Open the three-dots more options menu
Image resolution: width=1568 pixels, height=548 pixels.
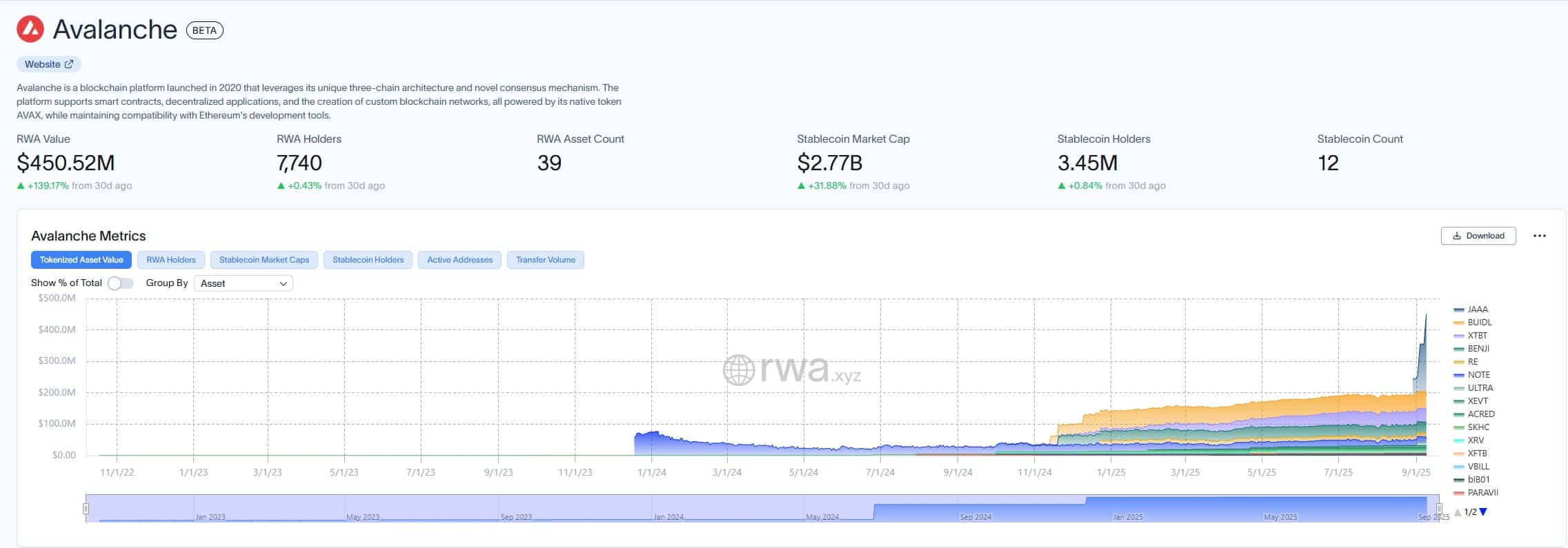click(x=1540, y=236)
